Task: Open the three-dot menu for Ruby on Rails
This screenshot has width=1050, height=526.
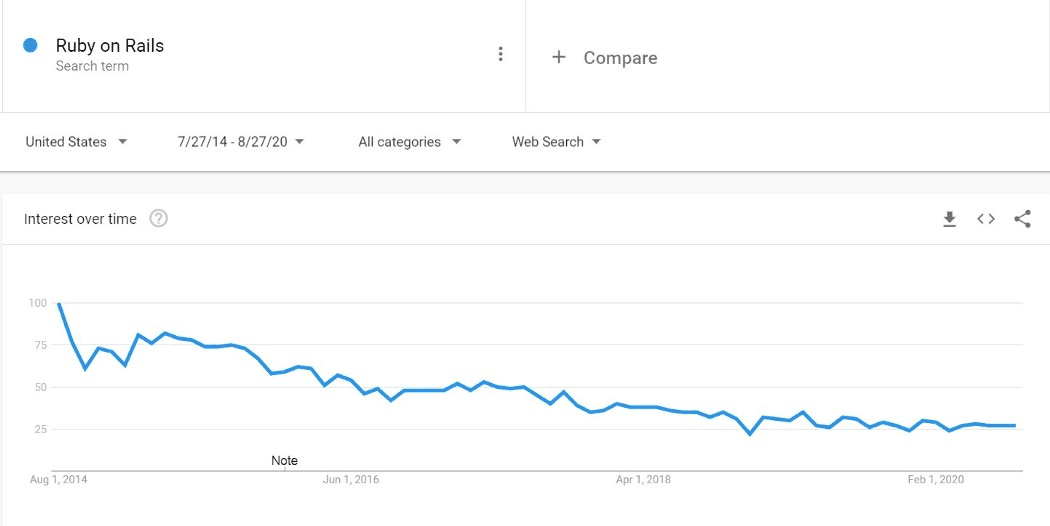Action: click(x=501, y=54)
